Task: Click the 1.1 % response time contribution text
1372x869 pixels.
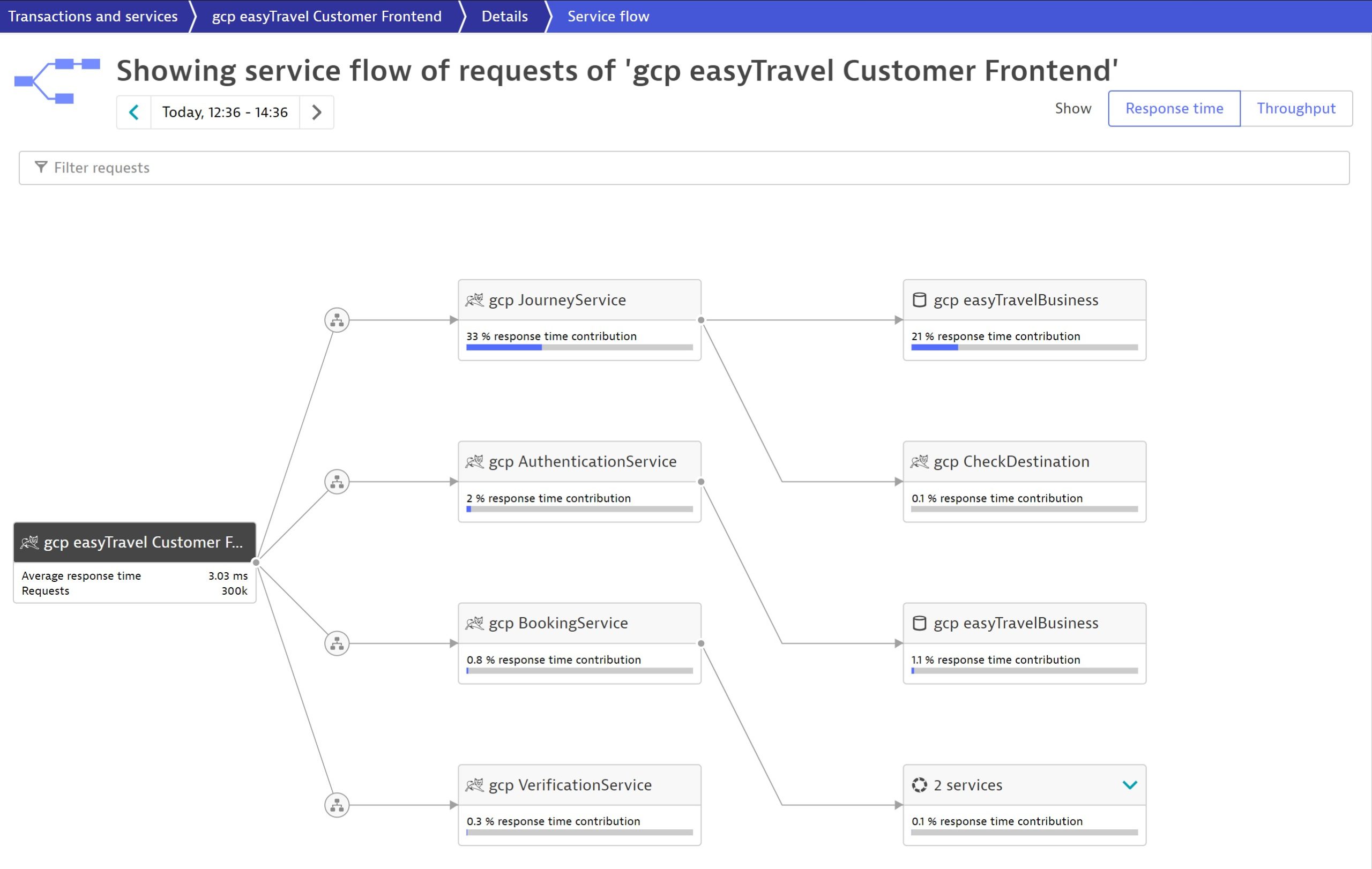Action: pos(996,660)
